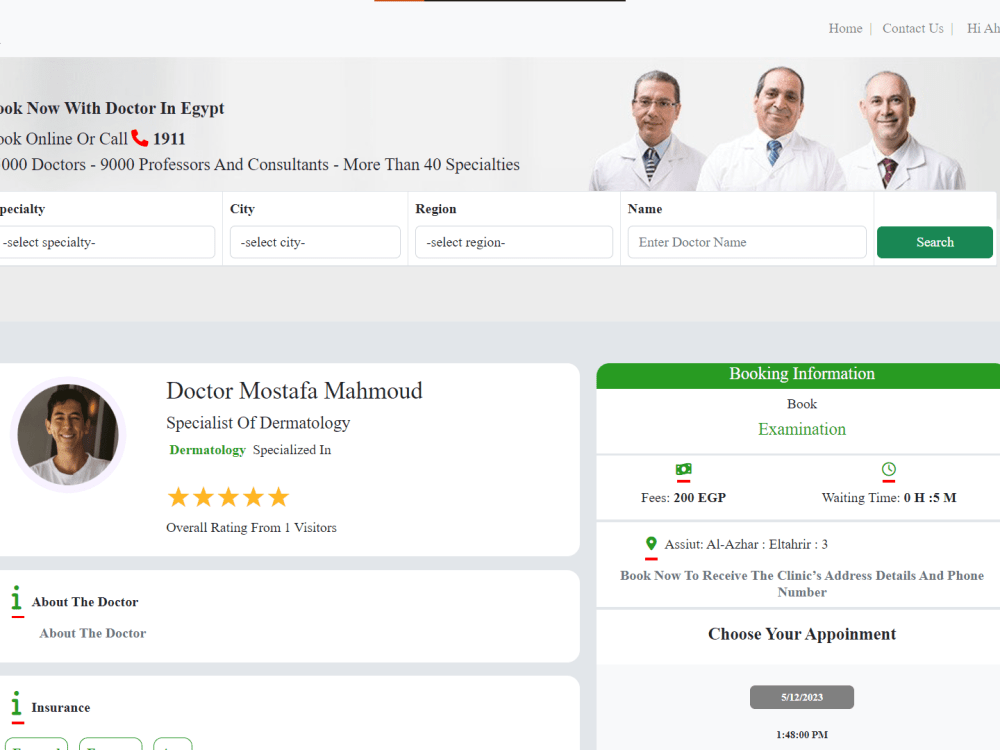Click the green Dermatology specialty link
Viewport: 1000px width, 750px height.
pos(207,450)
